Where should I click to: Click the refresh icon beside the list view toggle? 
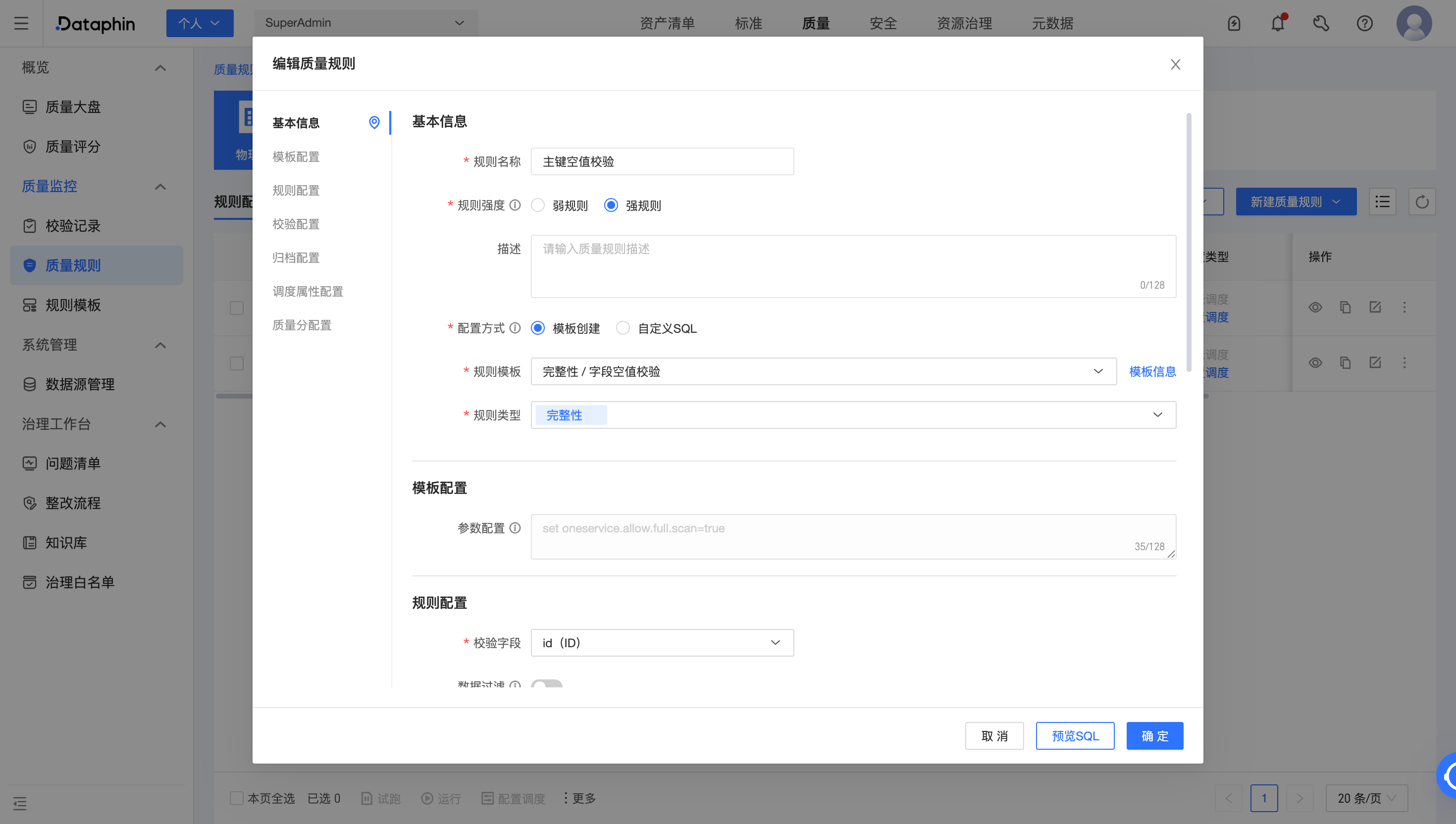tap(1423, 201)
